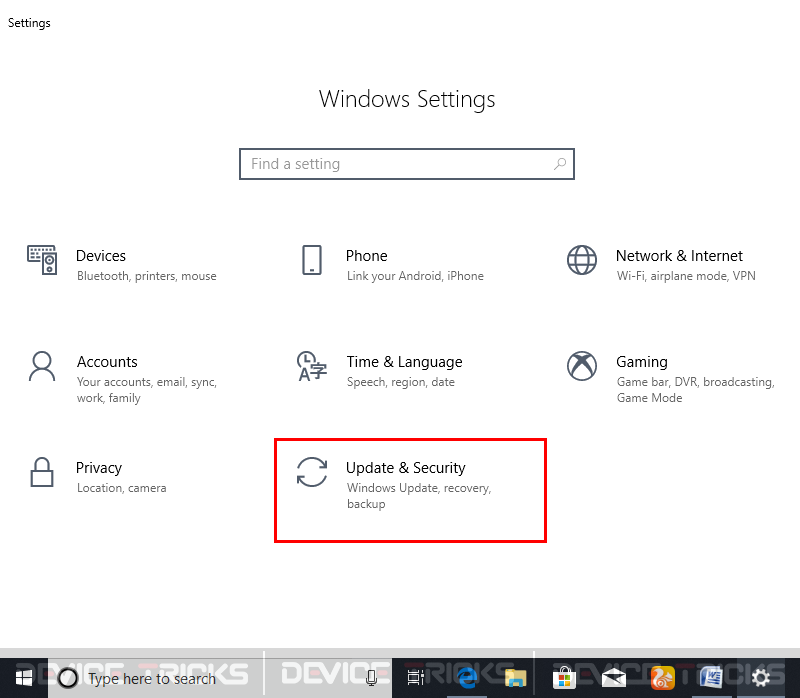Open Microsoft Word from the taskbar
Viewport: 800px width, 698px height.
(x=711, y=678)
